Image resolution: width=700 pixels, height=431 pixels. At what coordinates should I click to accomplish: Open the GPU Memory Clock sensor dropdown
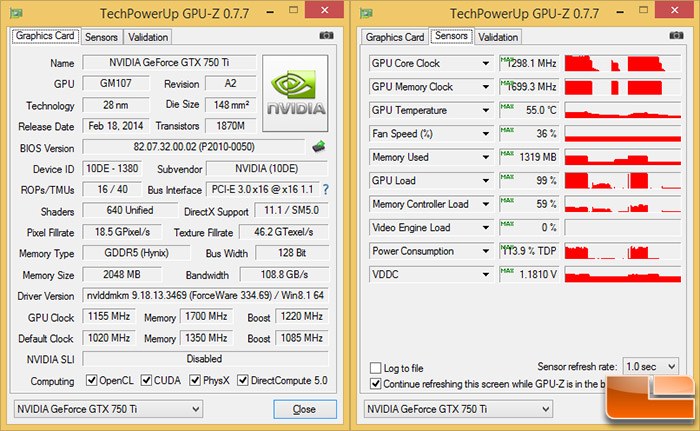pos(486,87)
